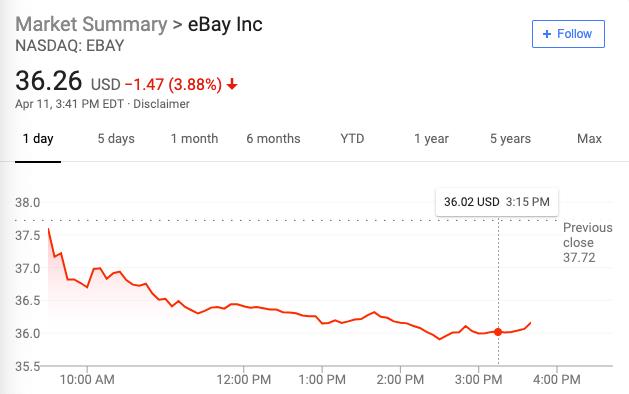Click the 36.02 USD 3:15 PM tooltip
The image size is (629, 394).
[x=497, y=202]
